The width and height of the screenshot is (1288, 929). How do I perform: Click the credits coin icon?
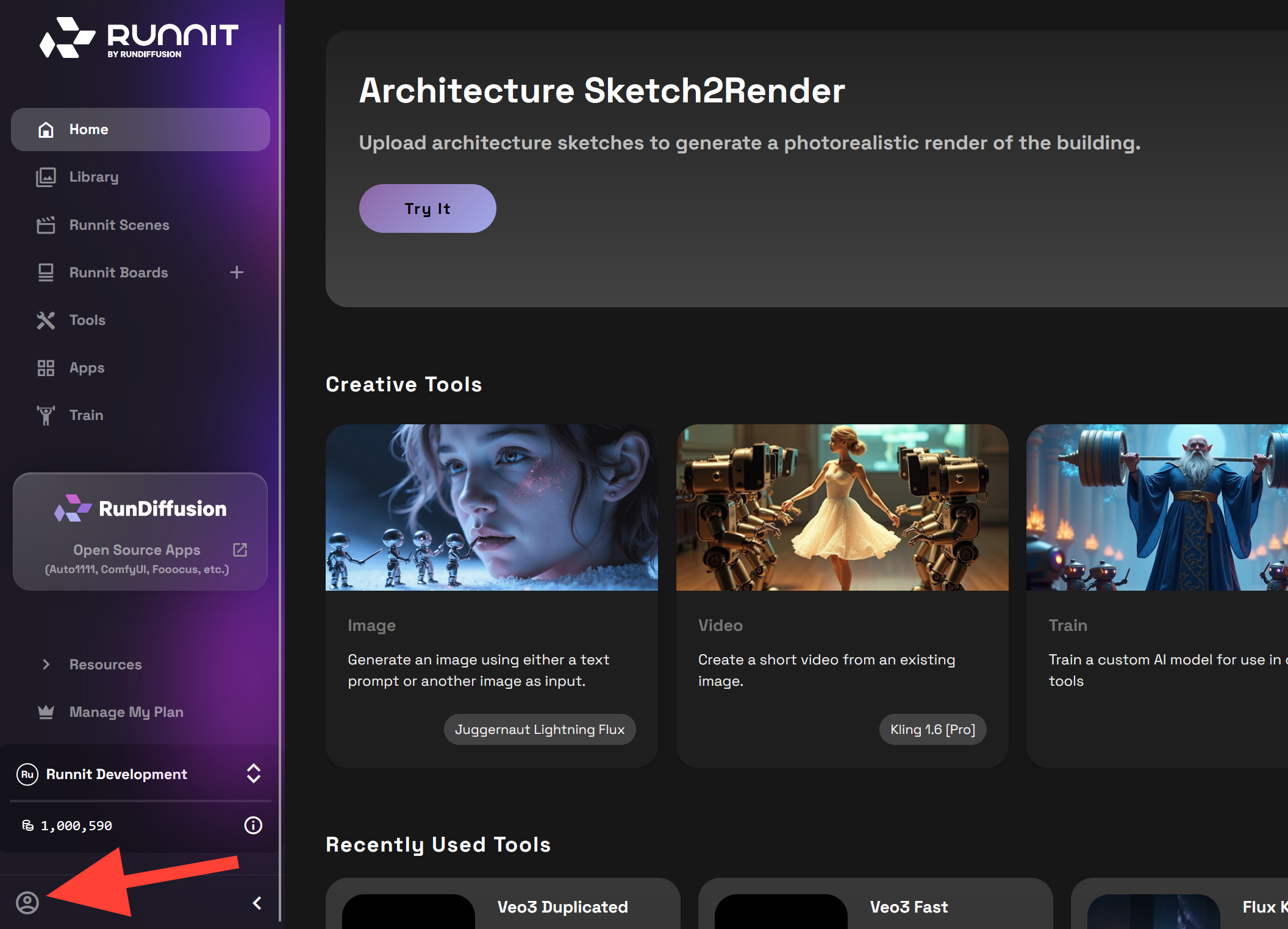(28, 825)
